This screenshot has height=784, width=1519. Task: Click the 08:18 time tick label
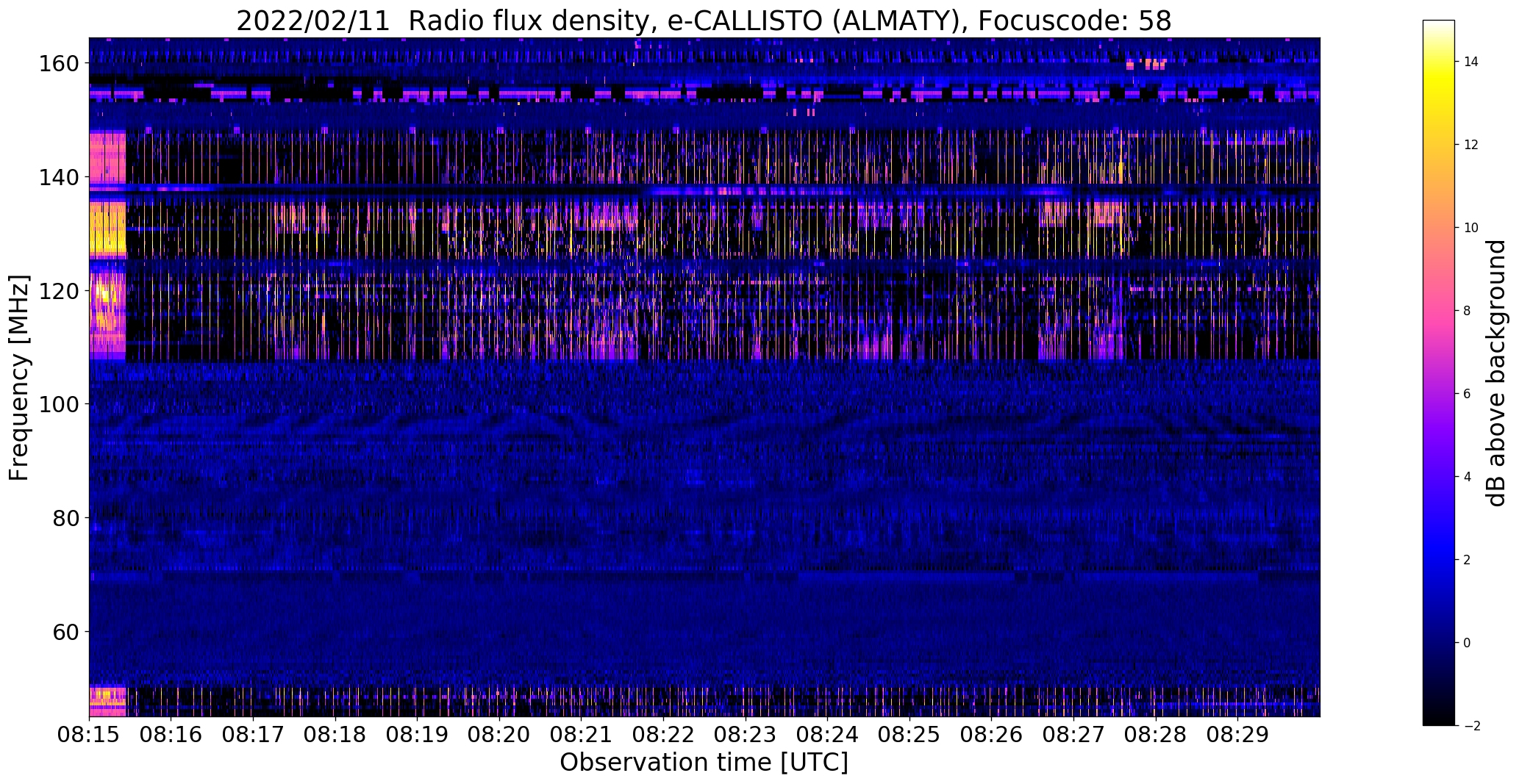[335, 735]
